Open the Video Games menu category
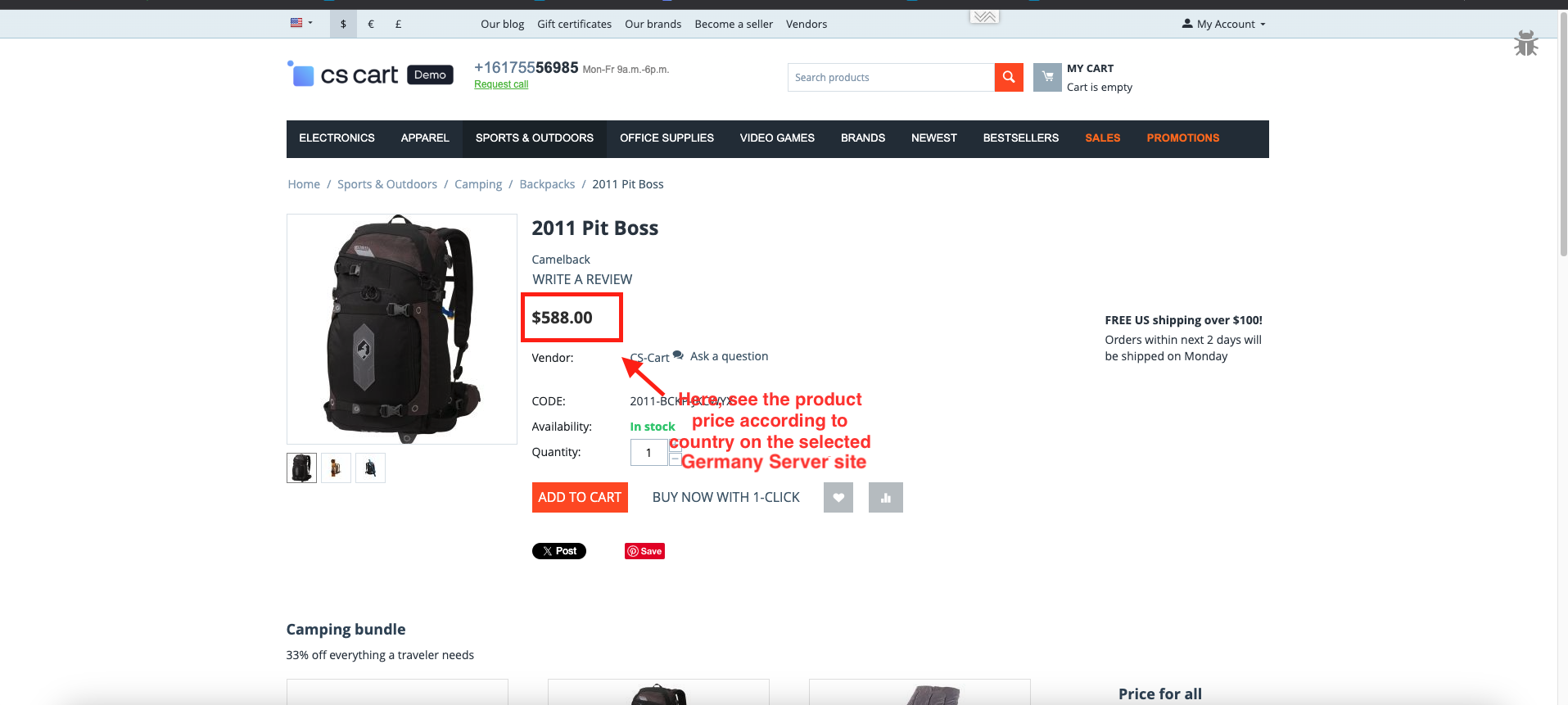The image size is (1568, 705). tap(777, 138)
